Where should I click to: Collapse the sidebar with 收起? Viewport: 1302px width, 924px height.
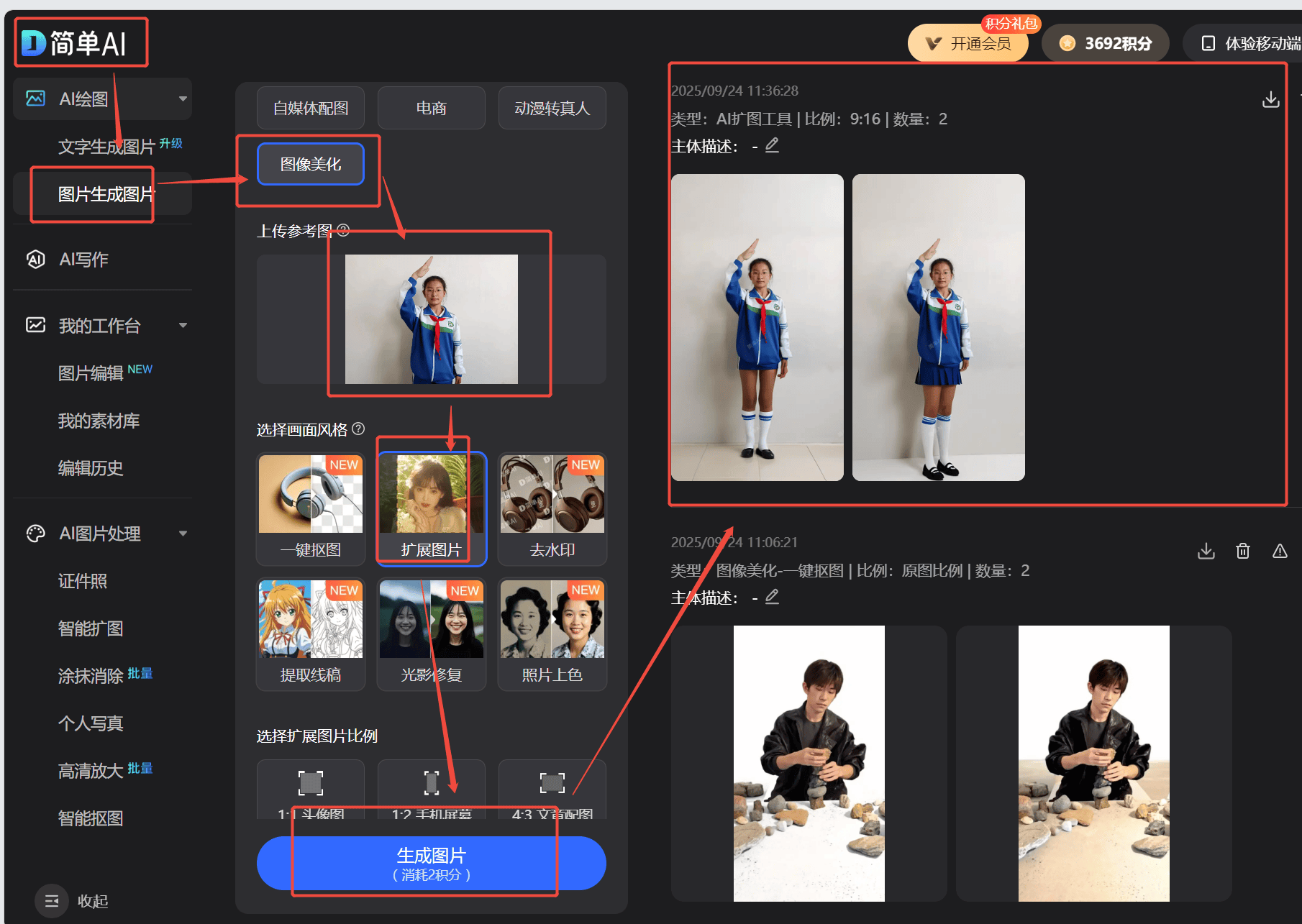click(73, 900)
